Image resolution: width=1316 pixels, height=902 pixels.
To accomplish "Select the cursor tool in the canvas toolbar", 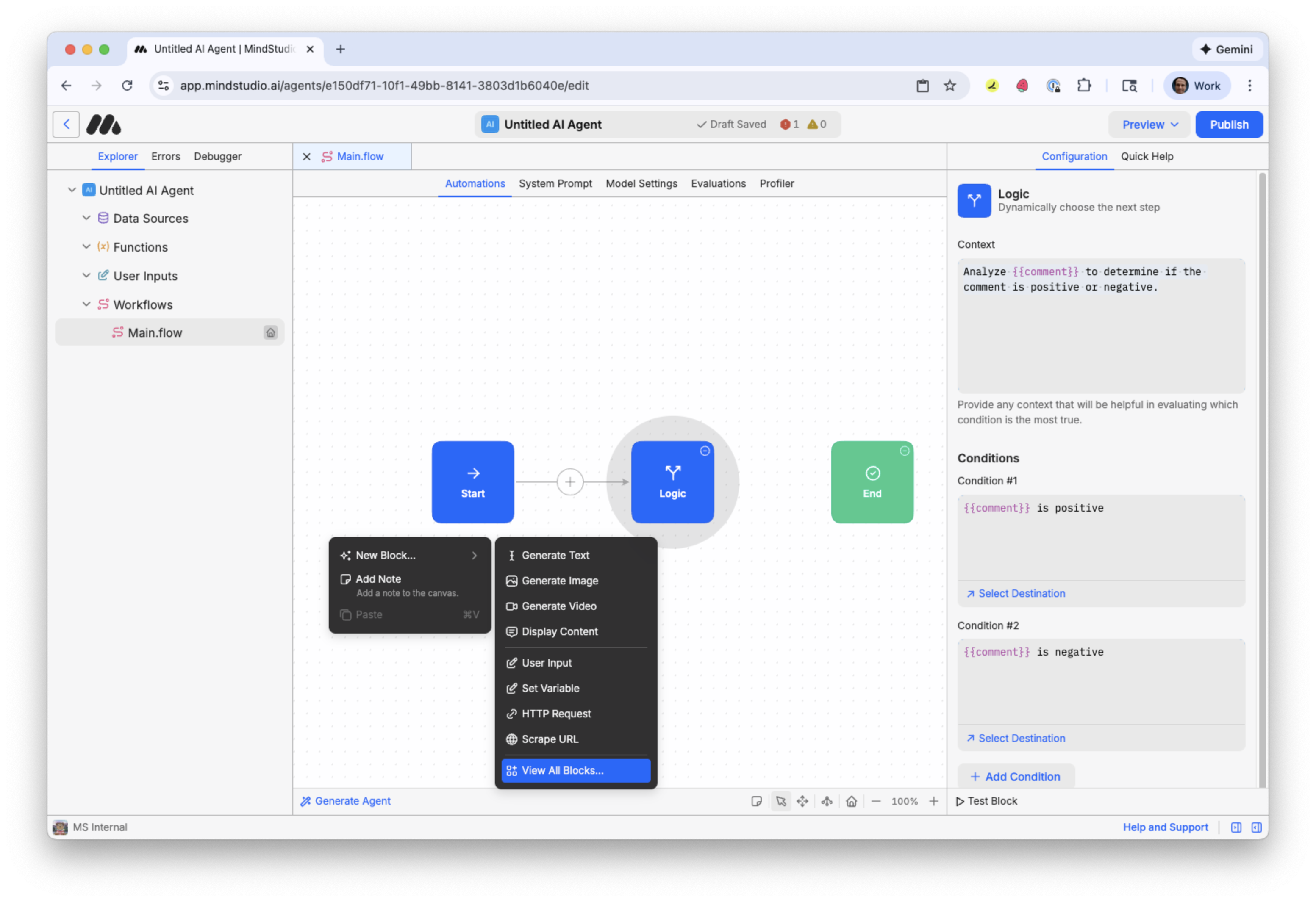I will [x=781, y=801].
